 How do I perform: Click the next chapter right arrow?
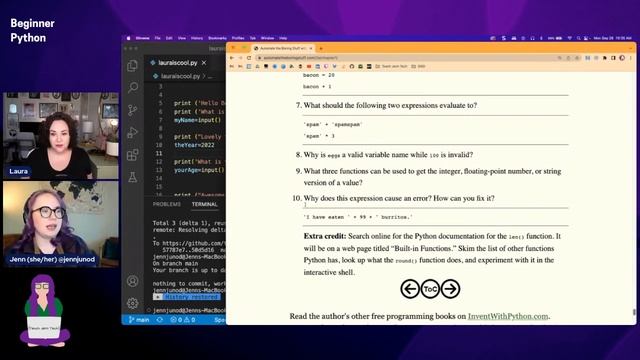pos(451,289)
